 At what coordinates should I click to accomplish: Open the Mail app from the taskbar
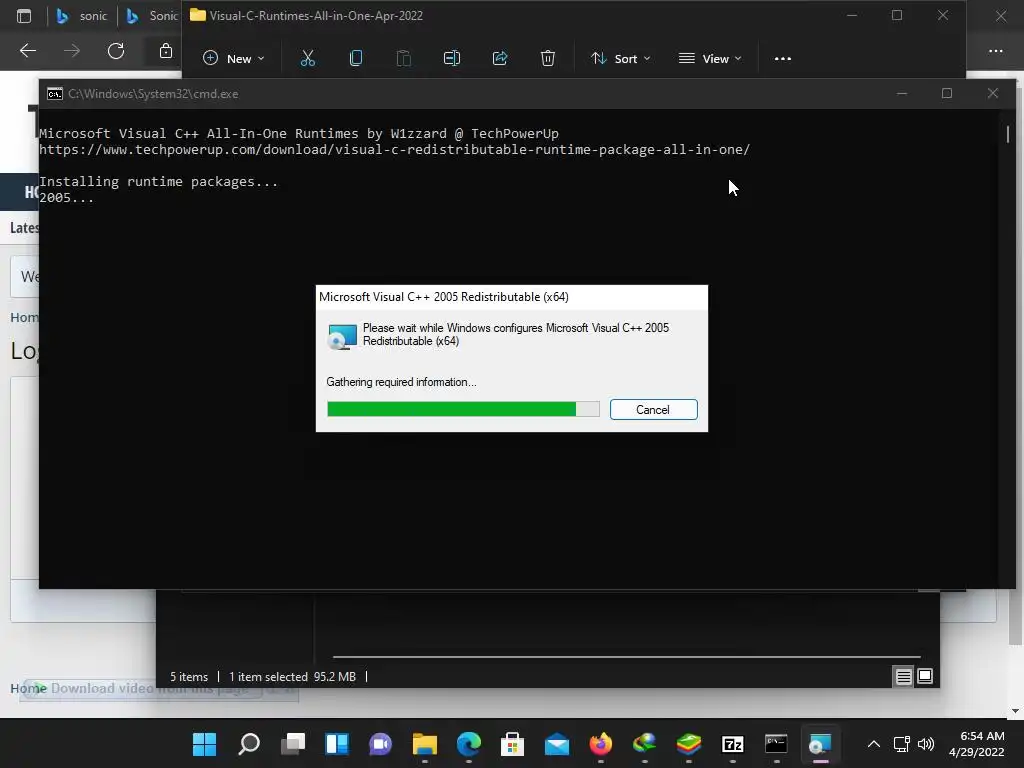tap(557, 744)
